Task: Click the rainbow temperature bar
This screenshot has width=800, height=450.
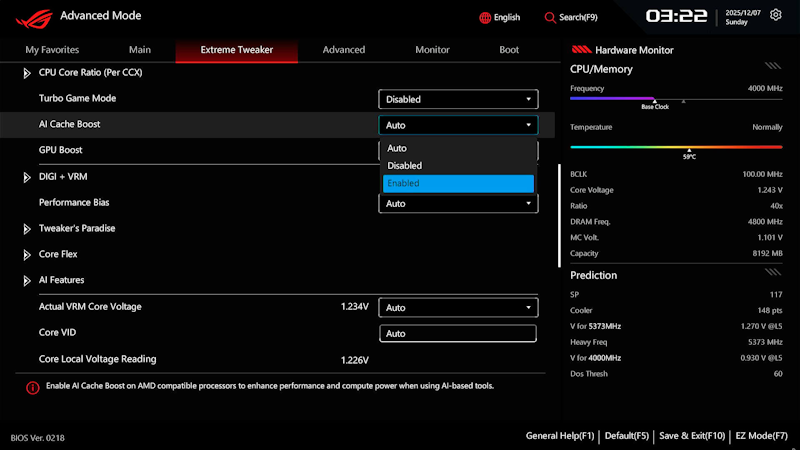Action: [676, 147]
